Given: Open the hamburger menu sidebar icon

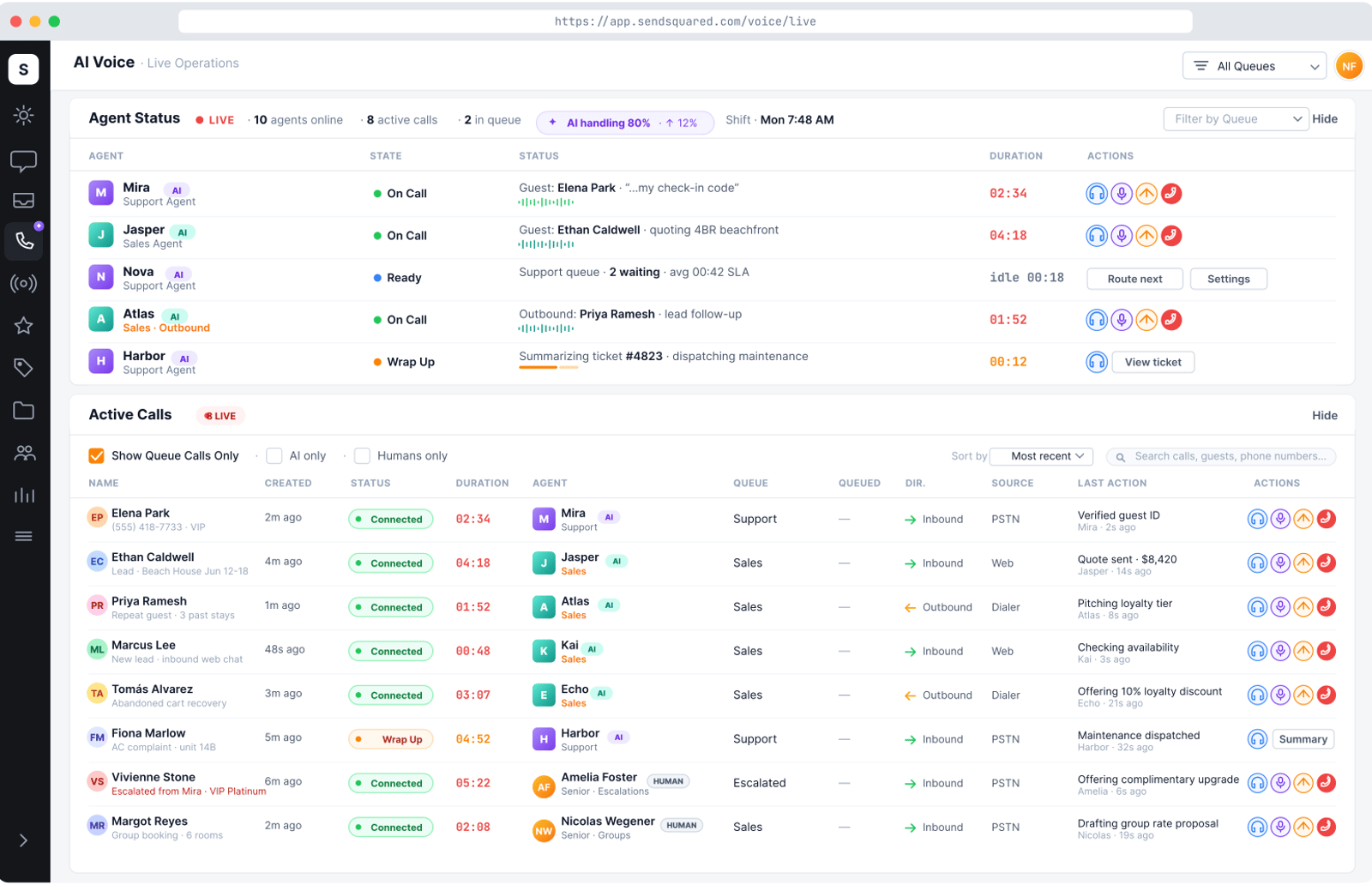Looking at the screenshot, I should tap(24, 537).
